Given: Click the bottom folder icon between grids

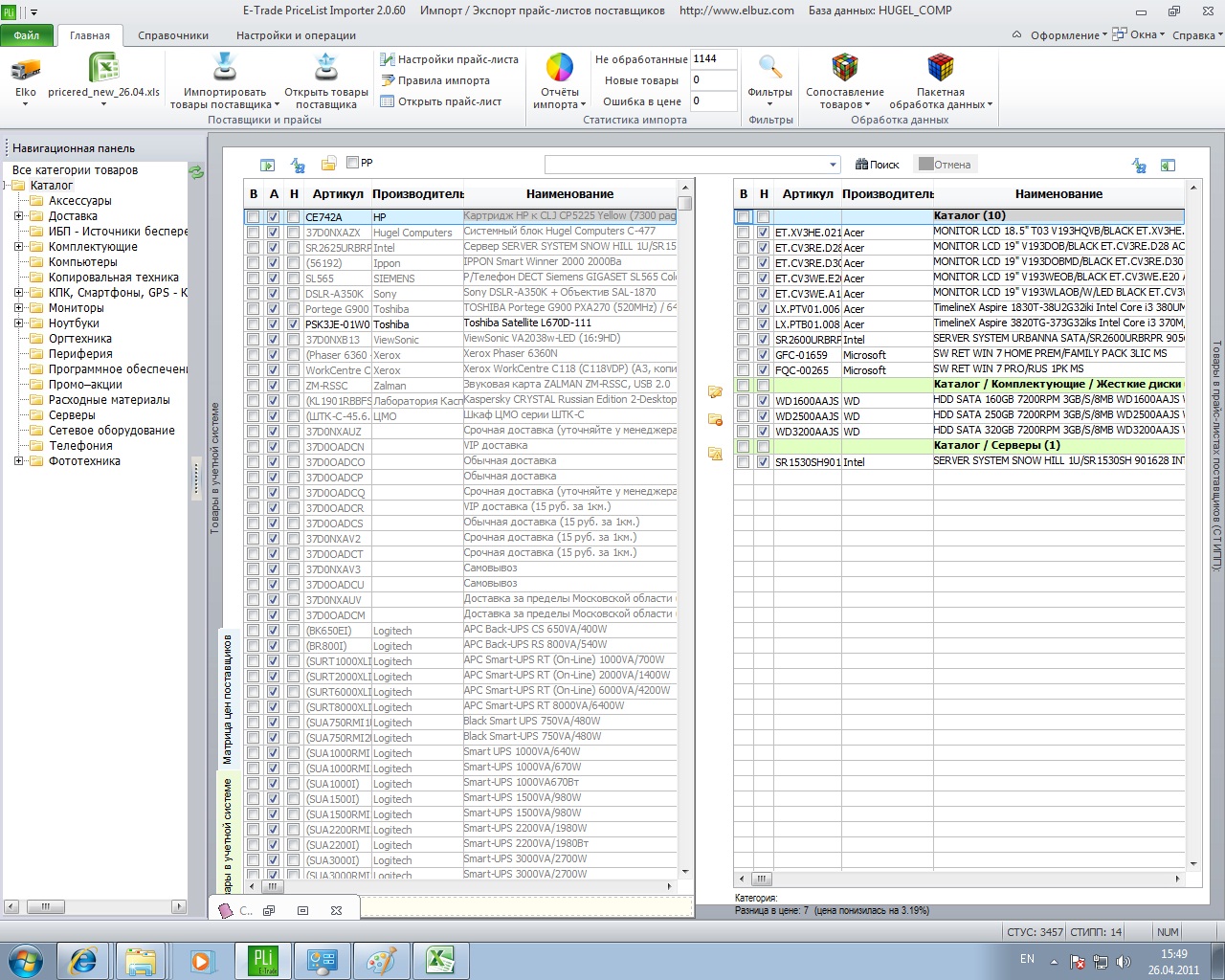Looking at the screenshot, I should click(x=715, y=454).
